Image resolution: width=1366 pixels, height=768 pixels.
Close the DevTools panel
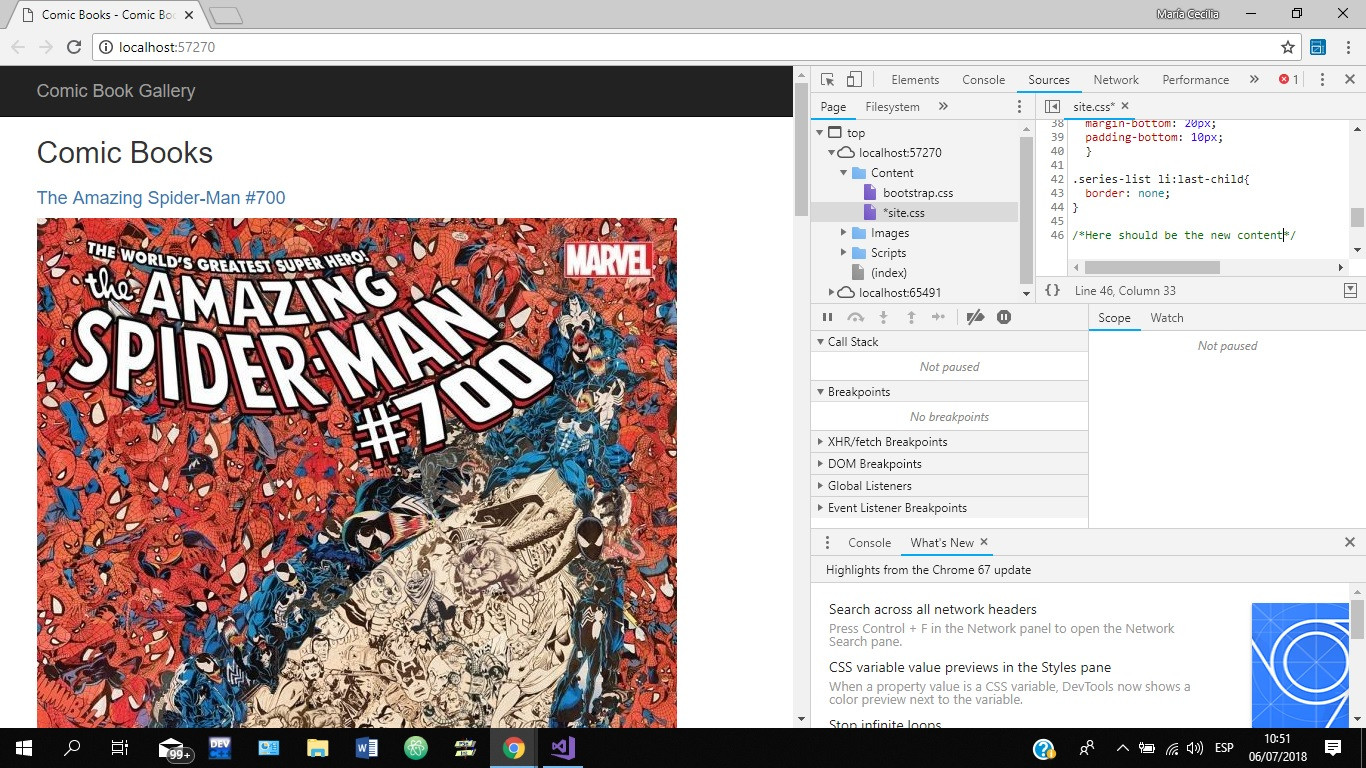pyautogui.click(x=1348, y=80)
